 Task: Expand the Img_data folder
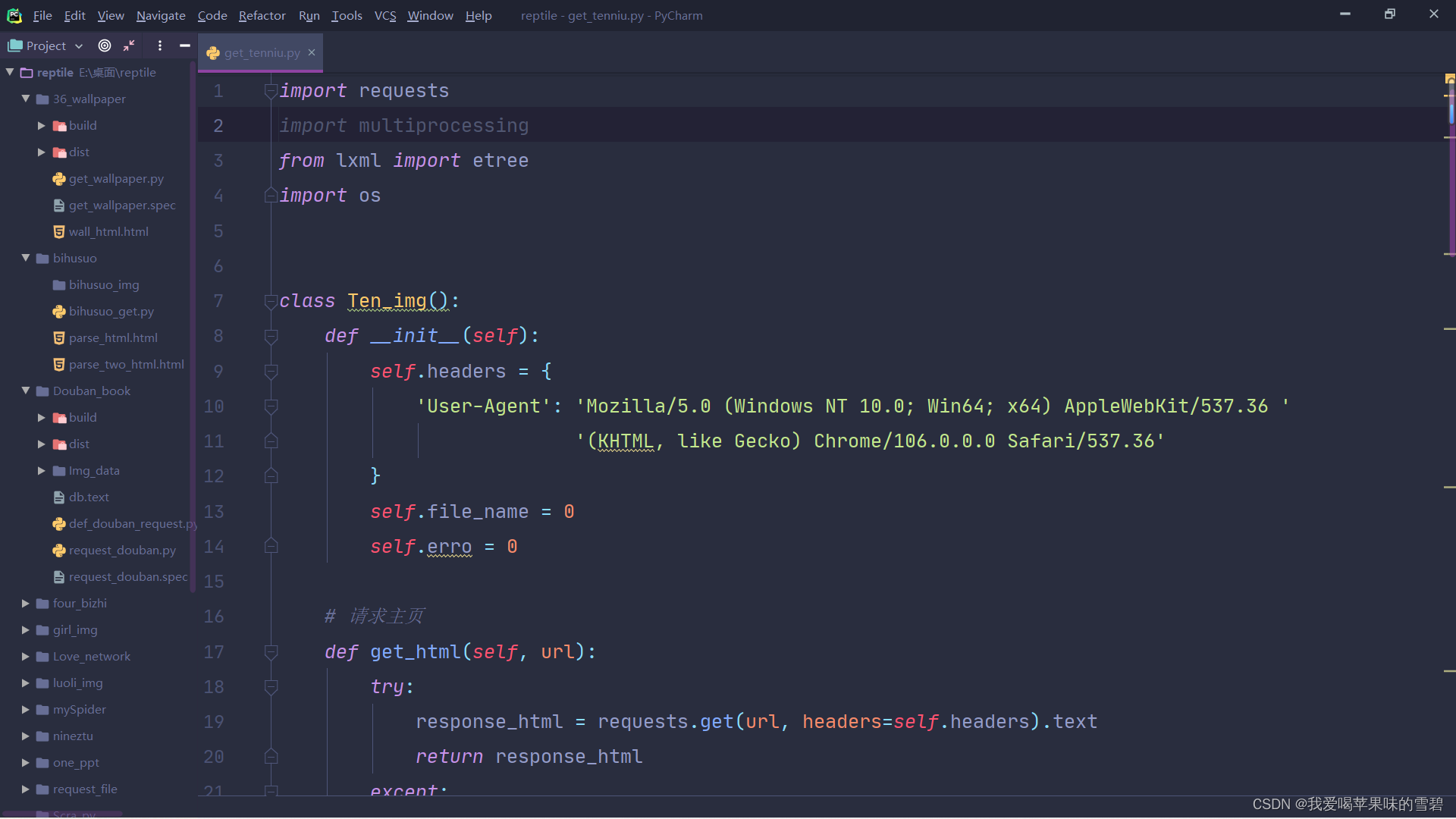[x=42, y=471]
